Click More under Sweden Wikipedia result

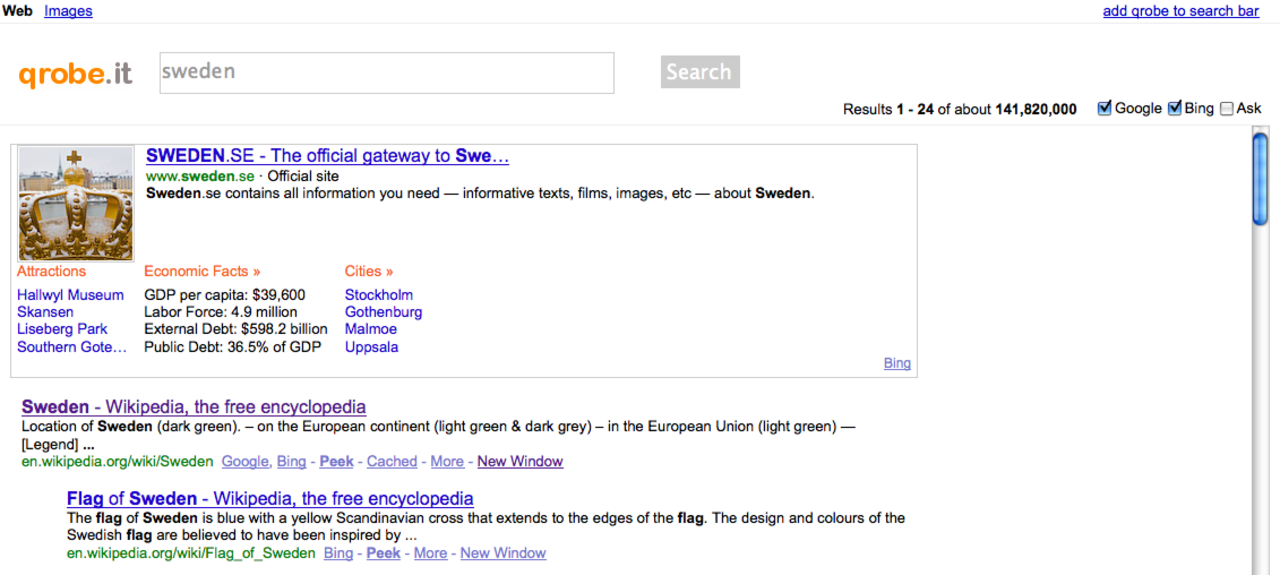[x=447, y=461]
